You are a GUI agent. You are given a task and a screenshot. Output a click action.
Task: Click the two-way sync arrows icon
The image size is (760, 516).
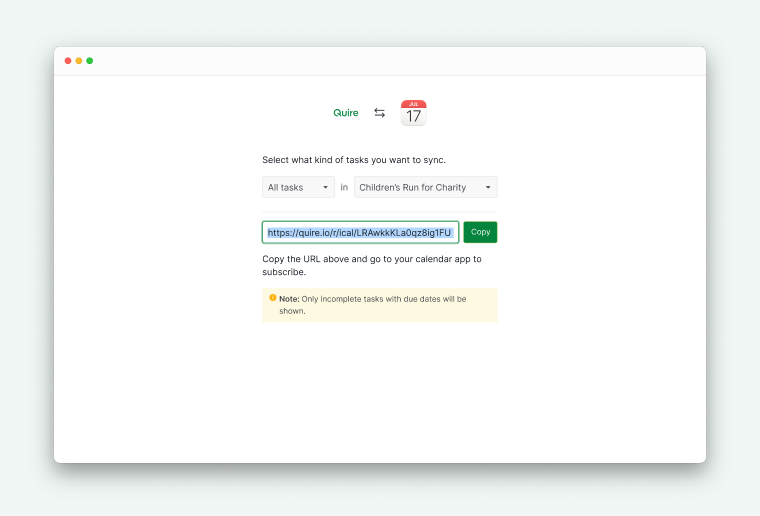(380, 113)
